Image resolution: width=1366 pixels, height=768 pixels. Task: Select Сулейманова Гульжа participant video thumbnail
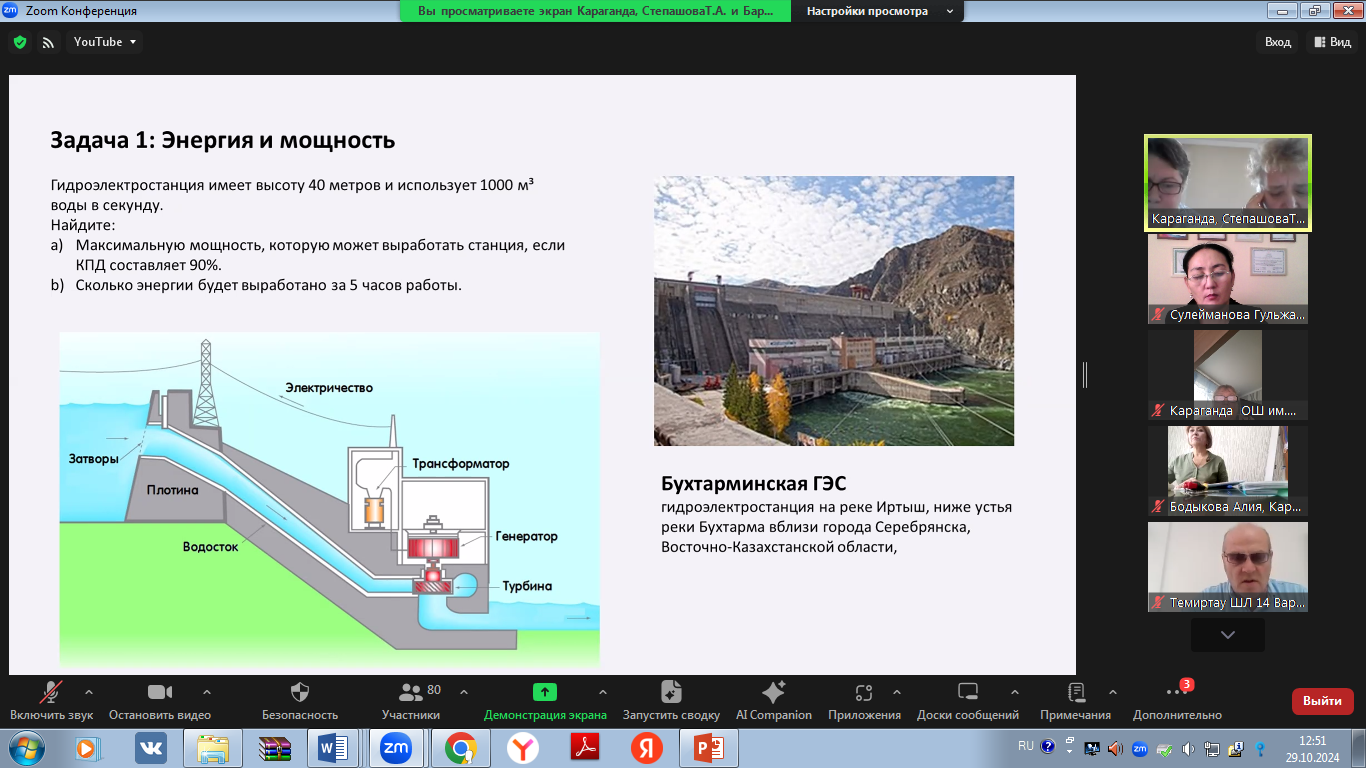point(1227,280)
